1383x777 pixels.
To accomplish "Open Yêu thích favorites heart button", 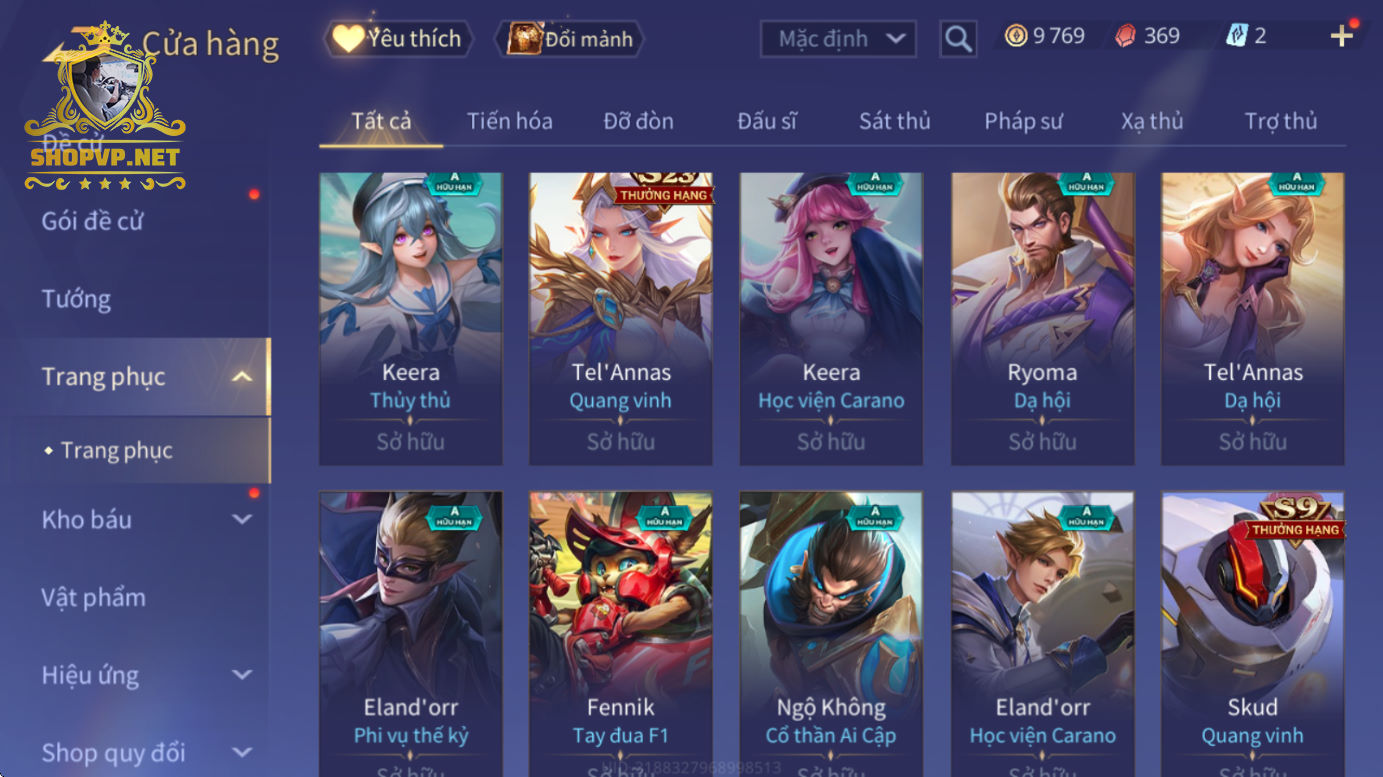I will pyautogui.click(x=398, y=39).
